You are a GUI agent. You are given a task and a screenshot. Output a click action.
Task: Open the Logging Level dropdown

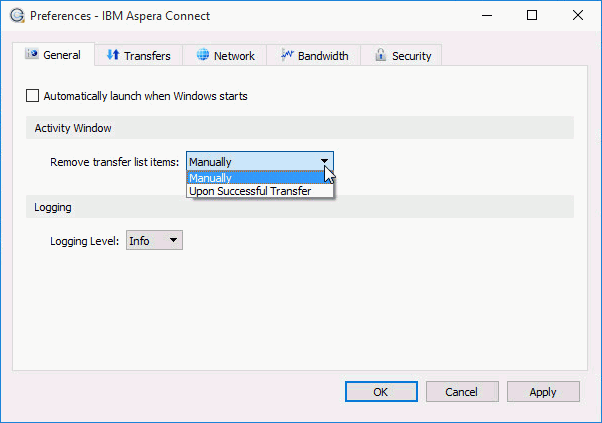click(x=154, y=240)
